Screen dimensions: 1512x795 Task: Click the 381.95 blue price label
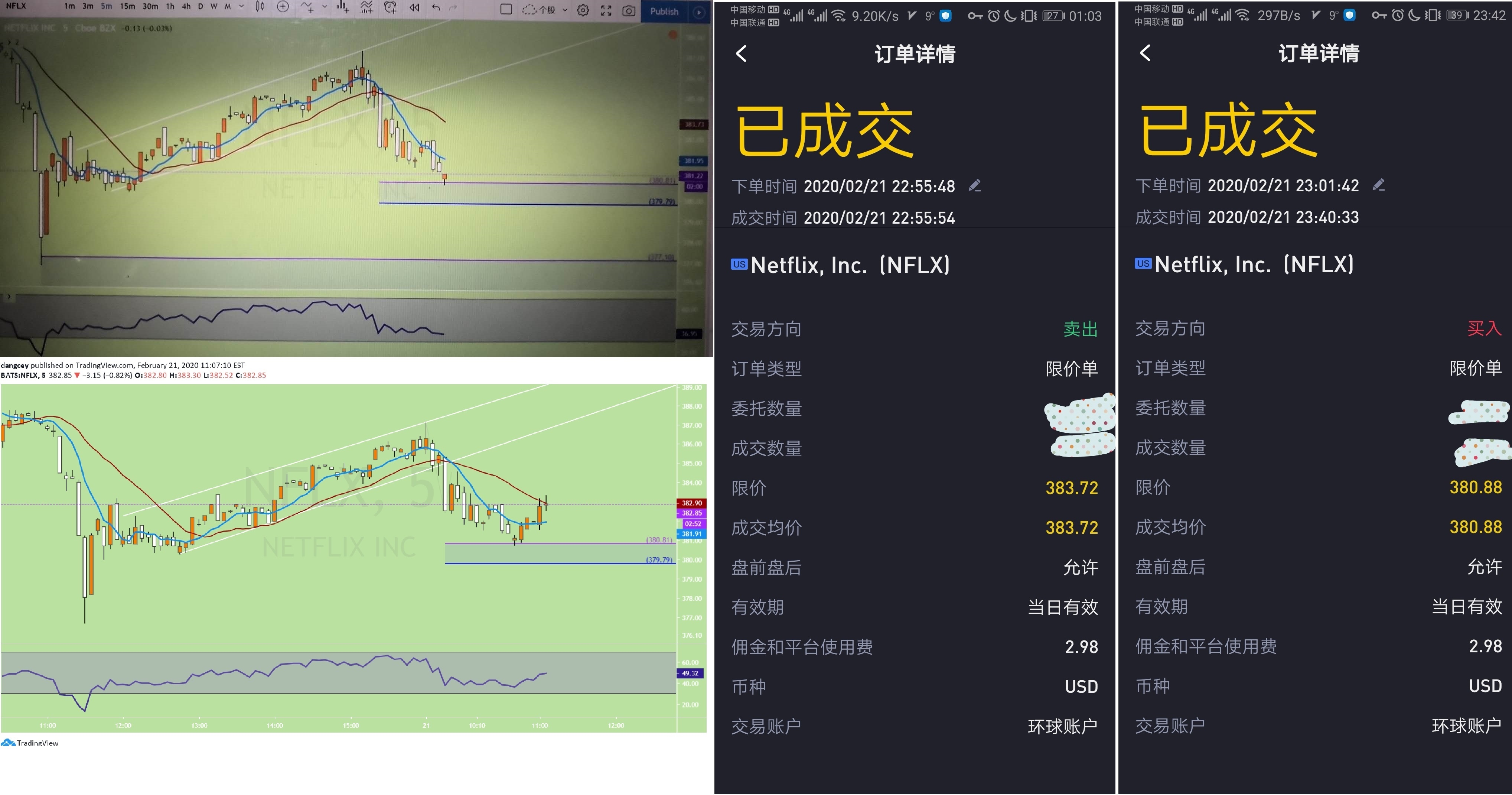(x=694, y=160)
